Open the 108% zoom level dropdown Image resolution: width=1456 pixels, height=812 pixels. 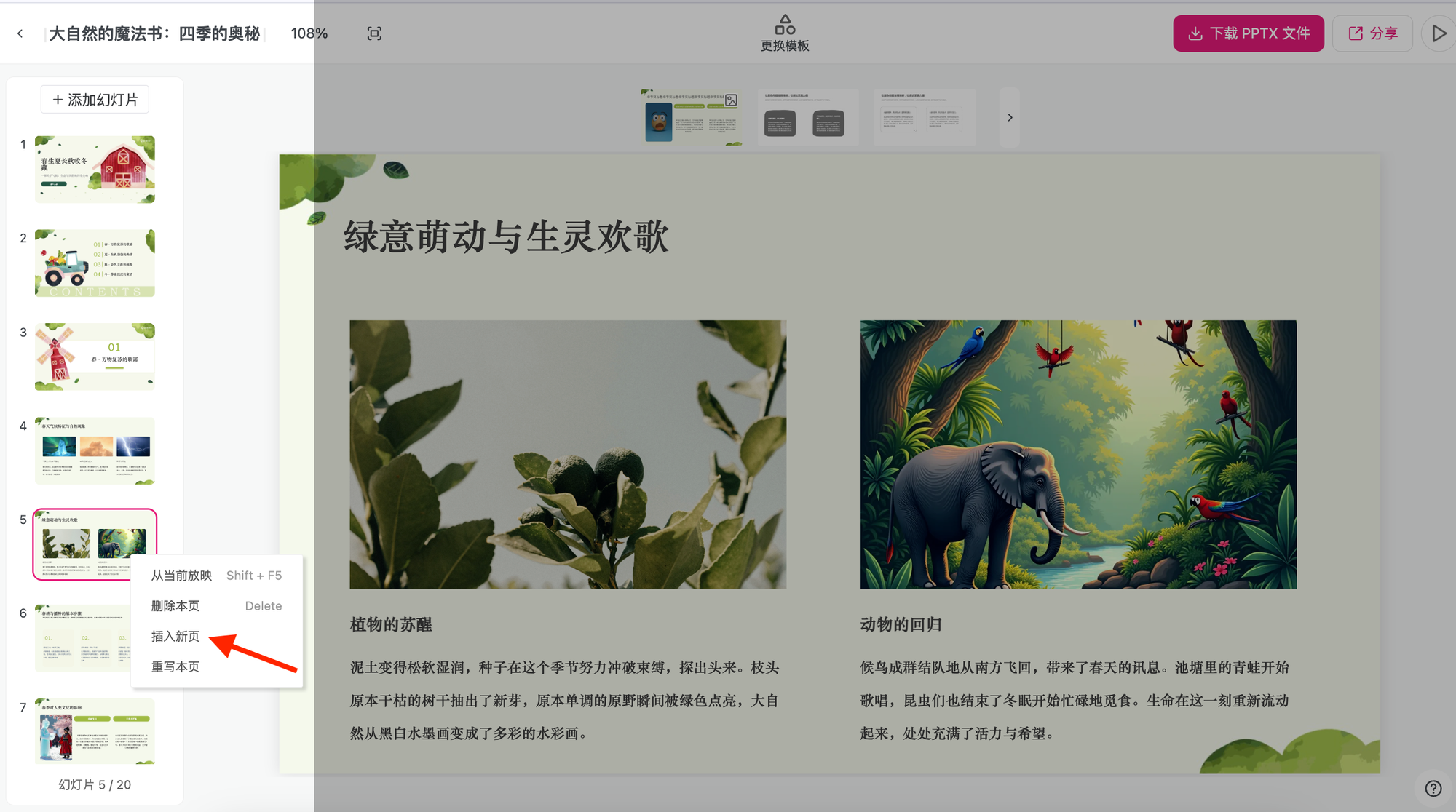pos(309,33)
